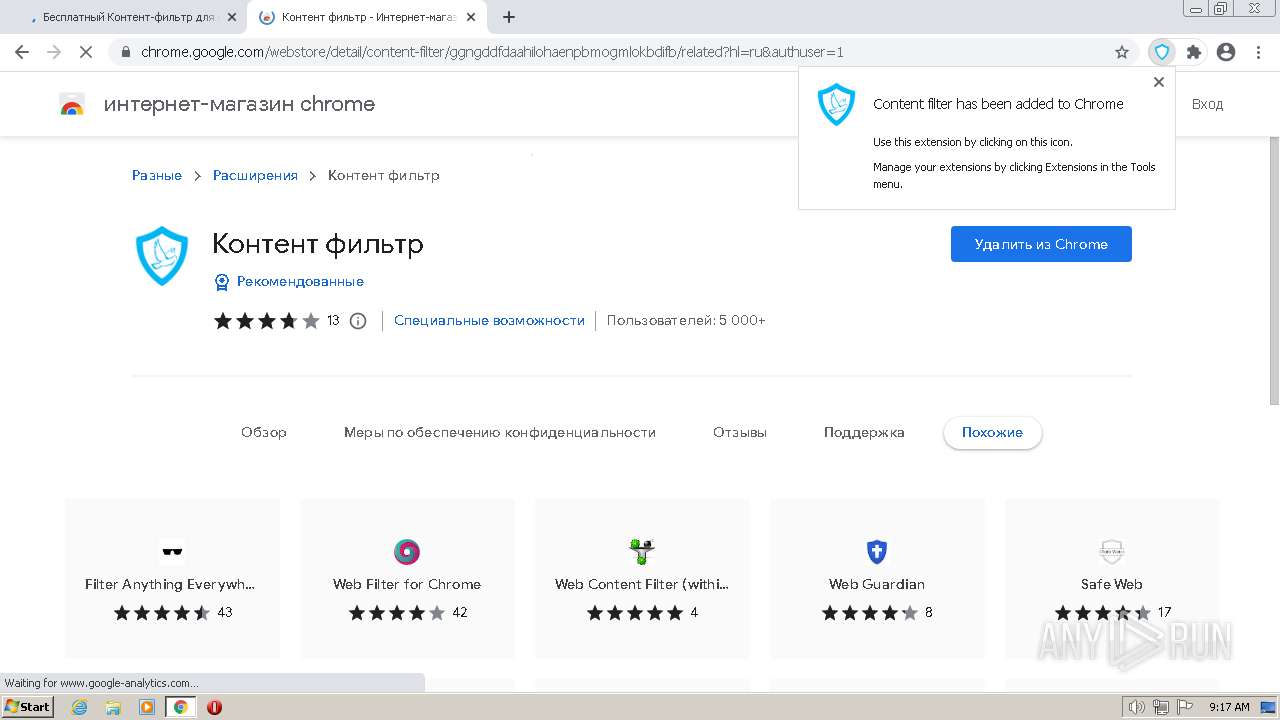Image resolution: width=1280 pixels, height=720 pixels.
Task: Open the Chrome three-dot menu
Action: coord(1257,52)
